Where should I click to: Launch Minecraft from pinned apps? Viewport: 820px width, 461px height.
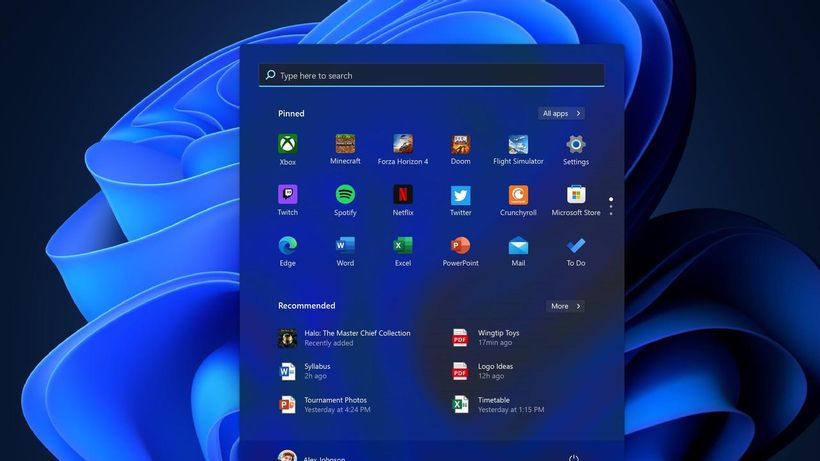point(345,149)
